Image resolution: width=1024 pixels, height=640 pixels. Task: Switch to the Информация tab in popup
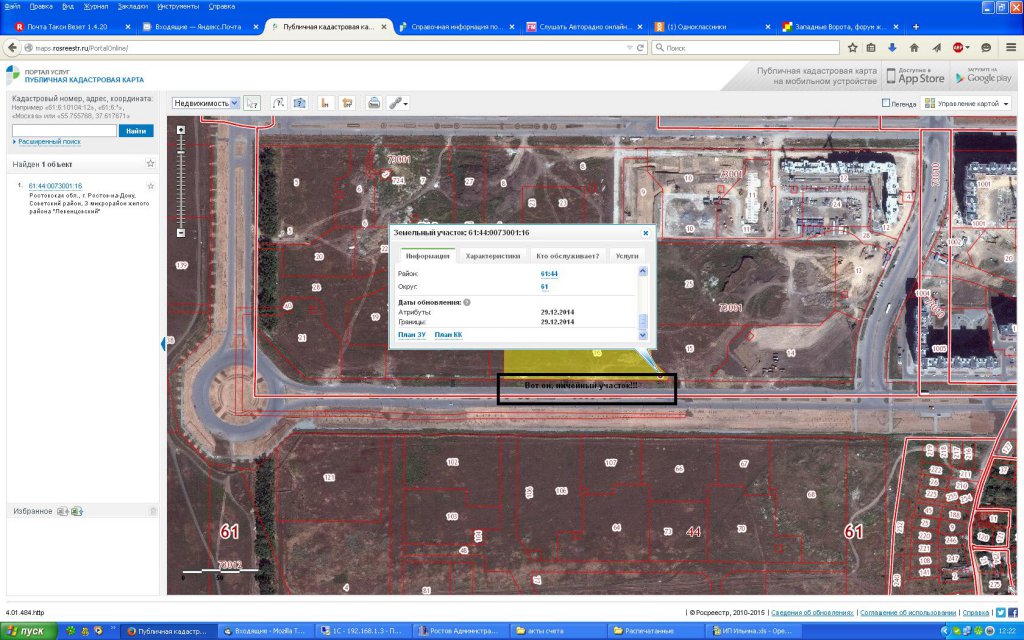(x=428, y=256)
